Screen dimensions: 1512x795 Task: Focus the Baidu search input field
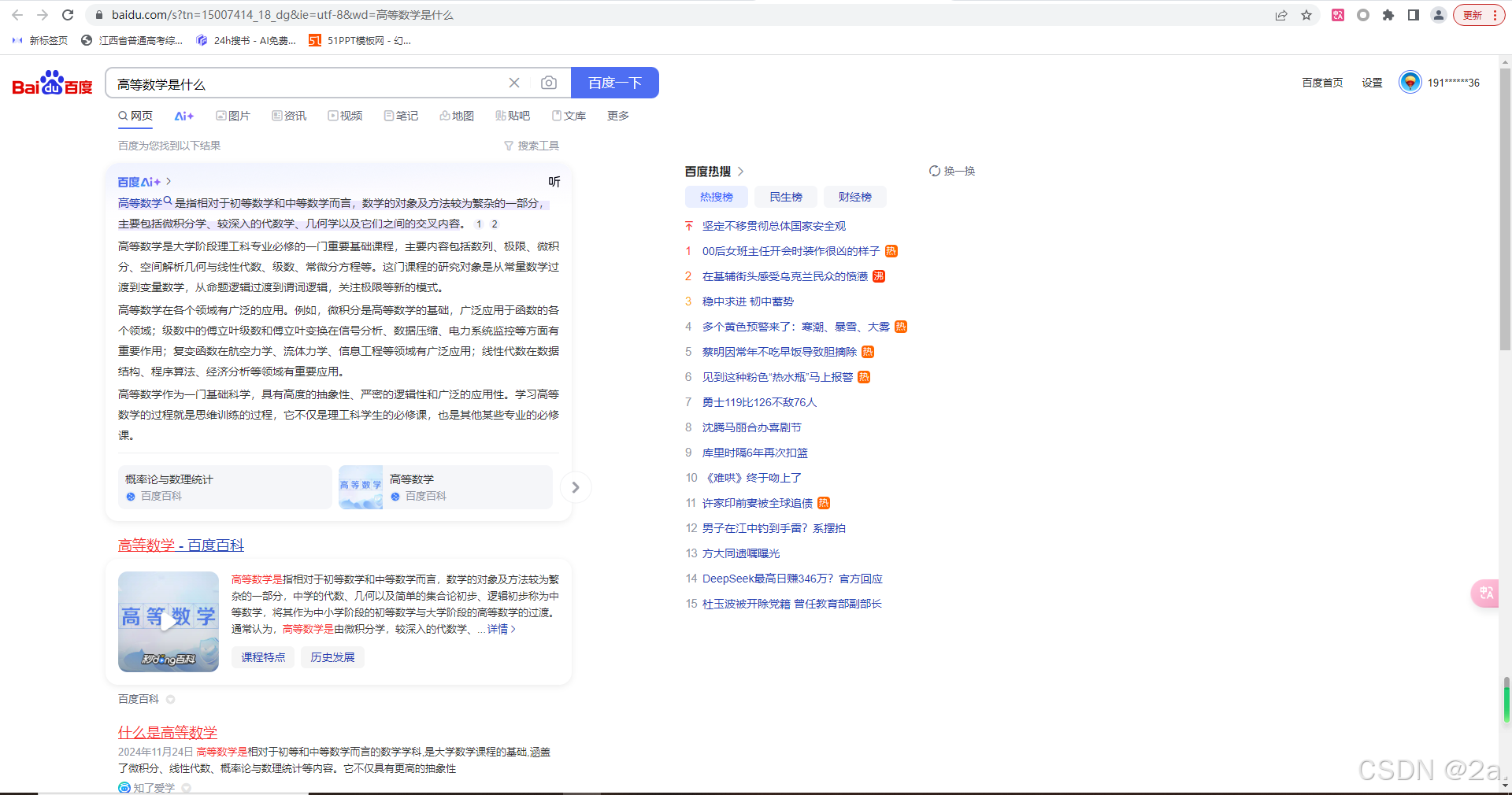(x=307, y=83)
